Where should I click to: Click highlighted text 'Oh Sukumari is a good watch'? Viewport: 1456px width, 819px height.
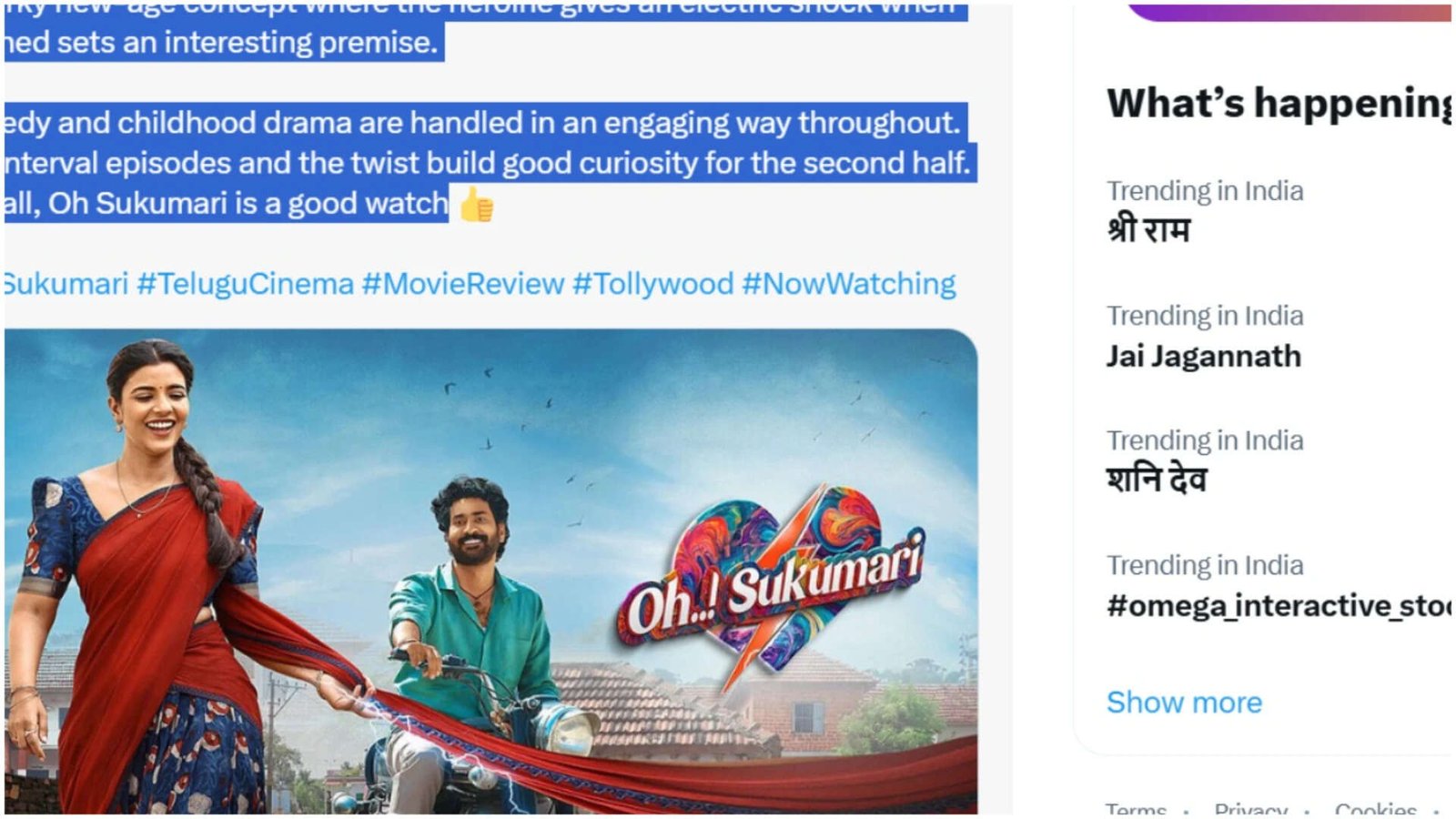tap(248, 203)
